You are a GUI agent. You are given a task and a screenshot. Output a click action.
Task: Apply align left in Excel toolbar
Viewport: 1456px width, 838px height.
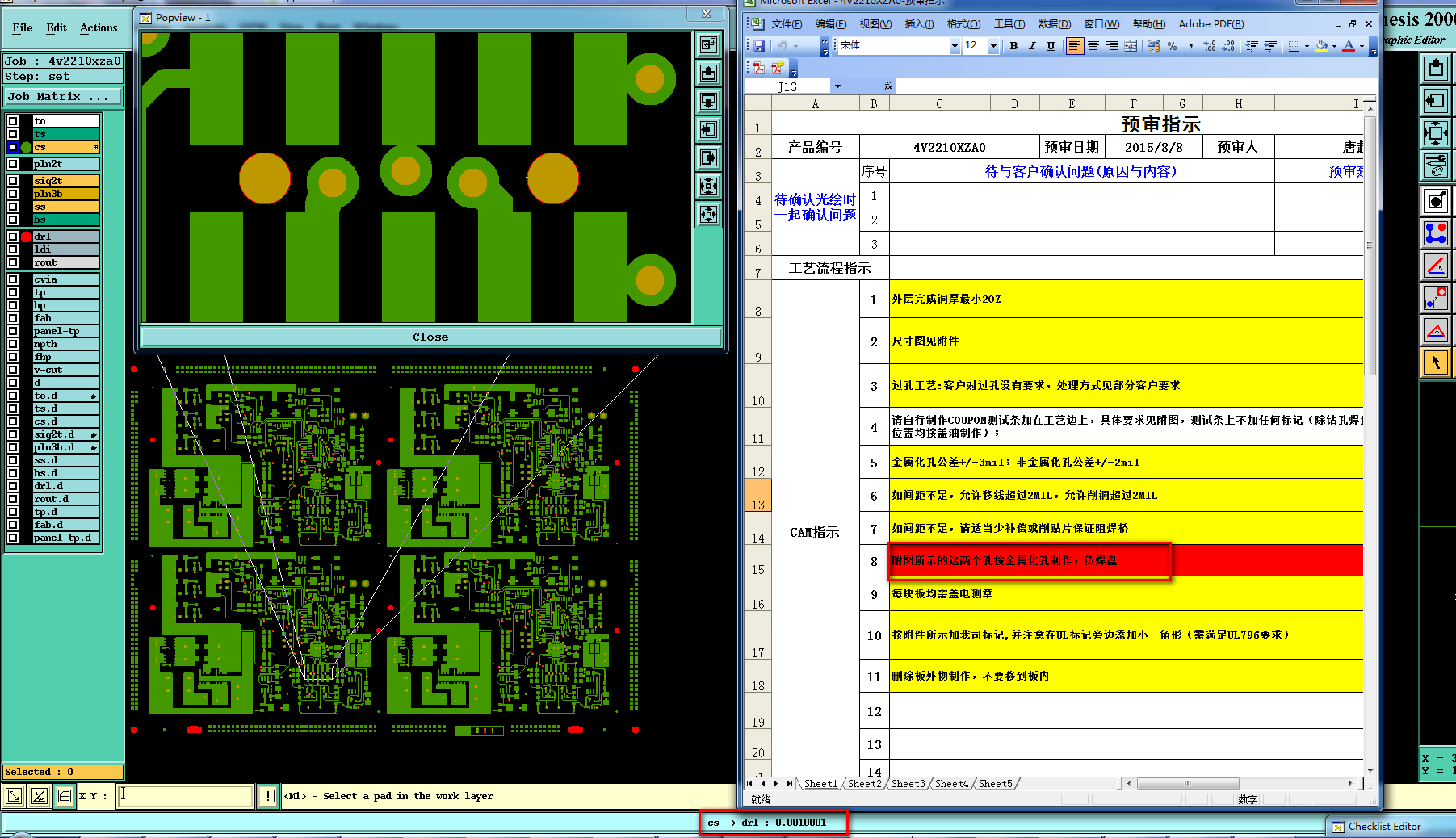pyautogui.click(x=1074, y=46)
